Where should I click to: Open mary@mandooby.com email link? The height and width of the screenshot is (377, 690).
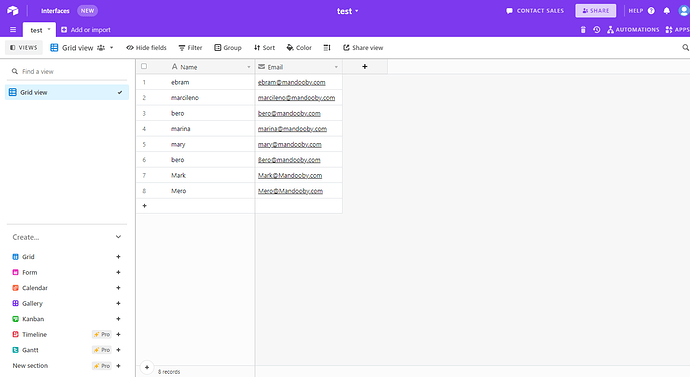[x=290, y=144]
